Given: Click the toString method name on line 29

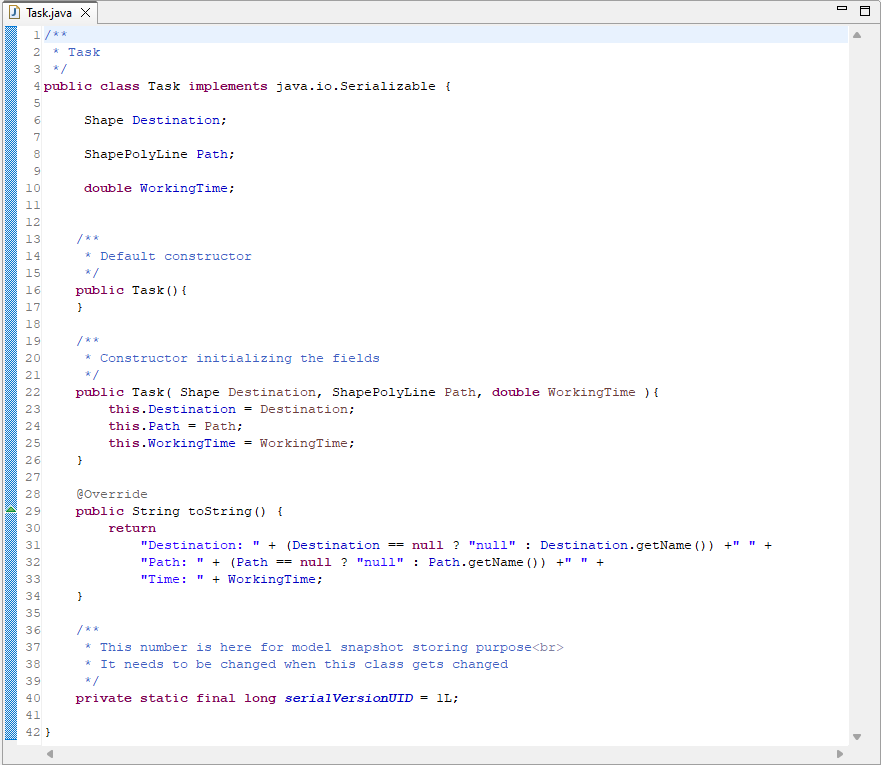Looking at the screenshot, I should pyautogui.click(x=220, y=511).
